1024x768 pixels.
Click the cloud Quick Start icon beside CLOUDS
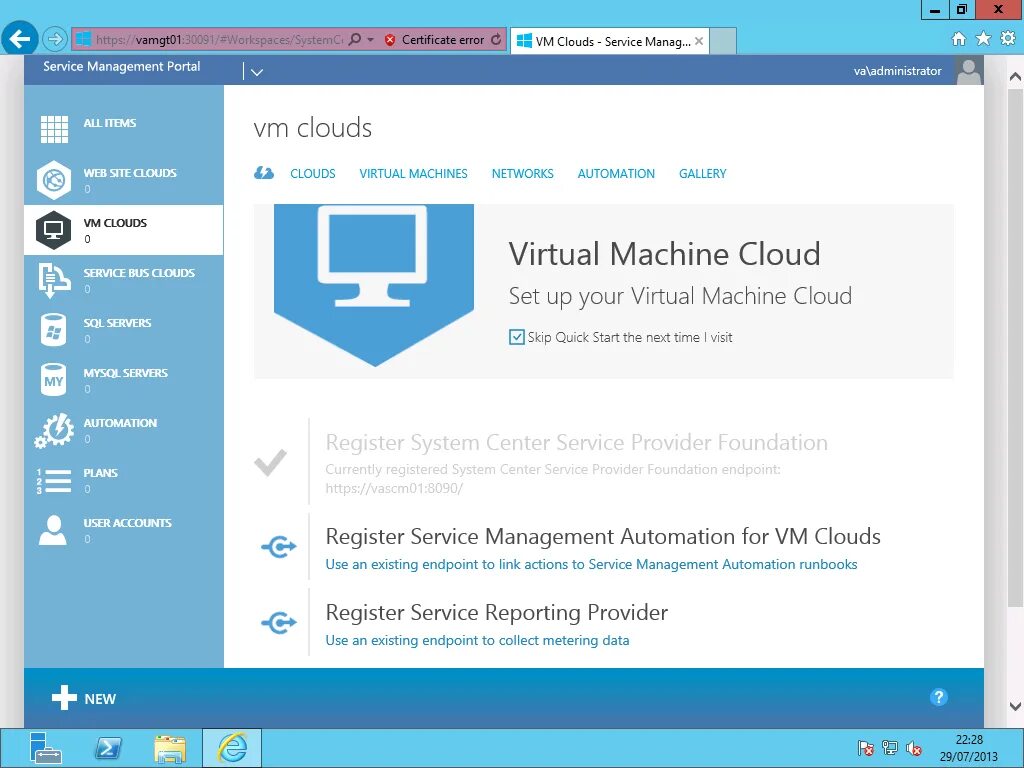264,173
